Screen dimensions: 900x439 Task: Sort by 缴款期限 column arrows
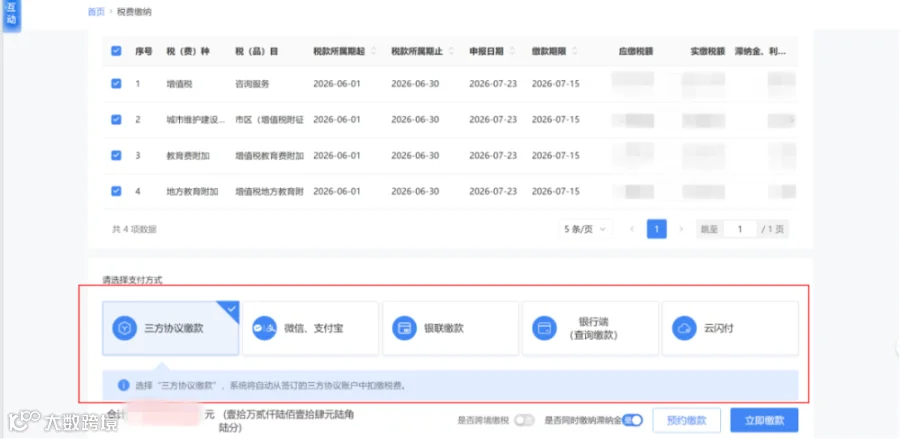click(x=574, y=51)
